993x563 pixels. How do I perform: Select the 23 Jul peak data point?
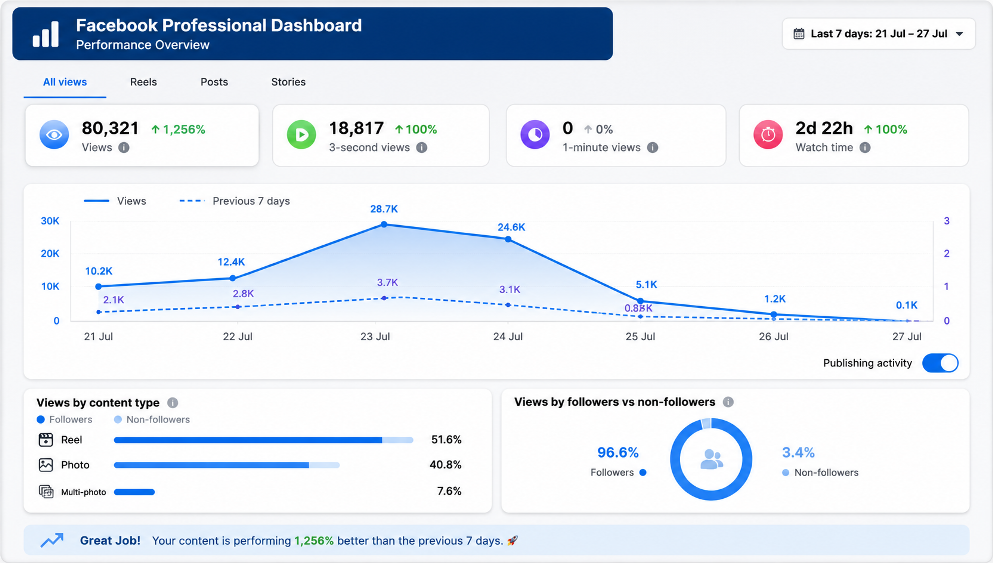pos(384,224)
